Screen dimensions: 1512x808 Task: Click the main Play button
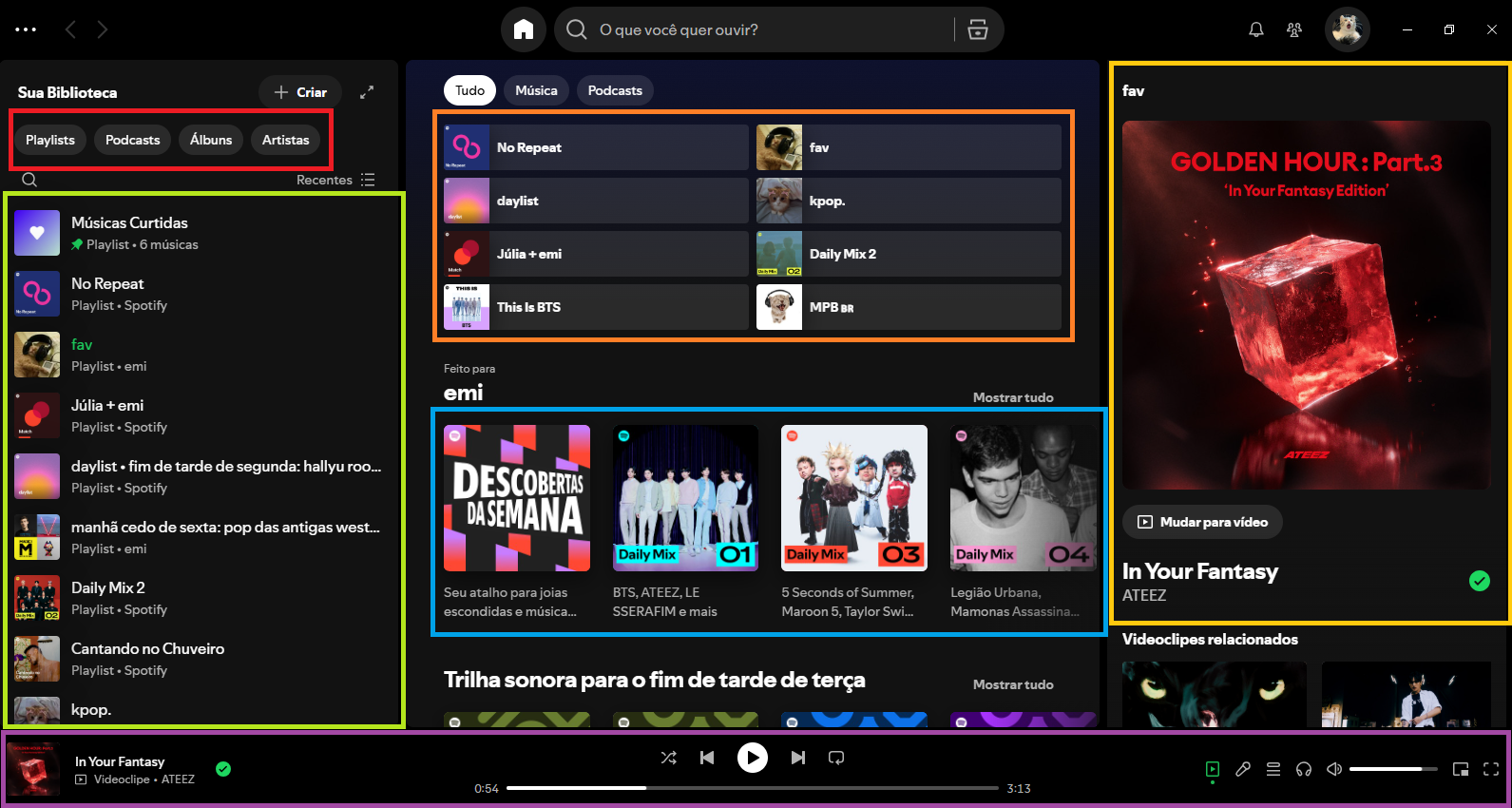point(753,758)
